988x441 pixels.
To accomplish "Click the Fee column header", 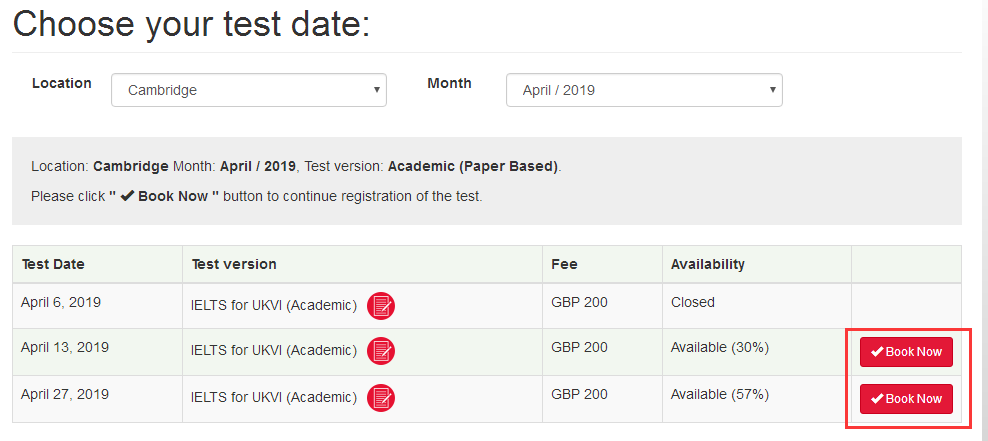I will pos(564,265).
